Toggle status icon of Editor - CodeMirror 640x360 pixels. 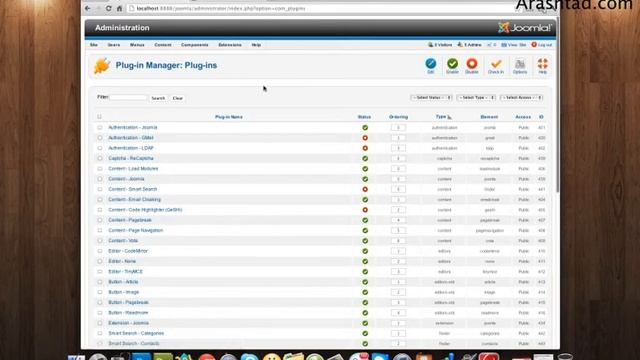[x=365, y=251]
